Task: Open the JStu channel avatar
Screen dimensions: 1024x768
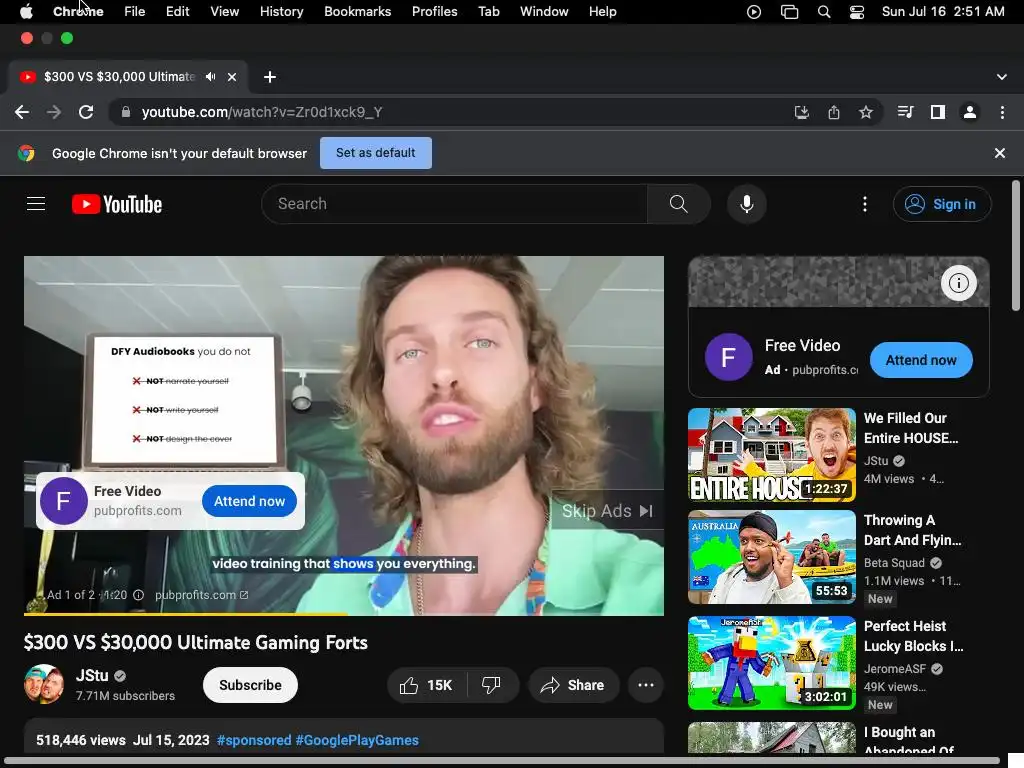Action: pos(44,684)
